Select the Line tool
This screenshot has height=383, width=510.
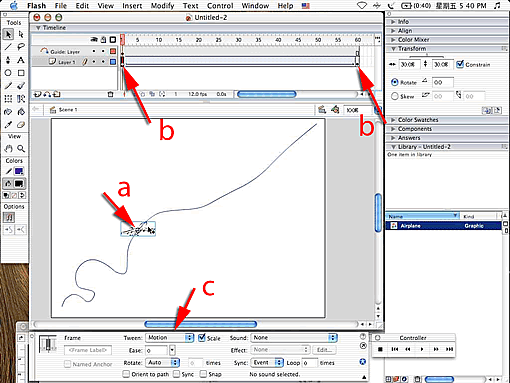[x=8, y=47]
